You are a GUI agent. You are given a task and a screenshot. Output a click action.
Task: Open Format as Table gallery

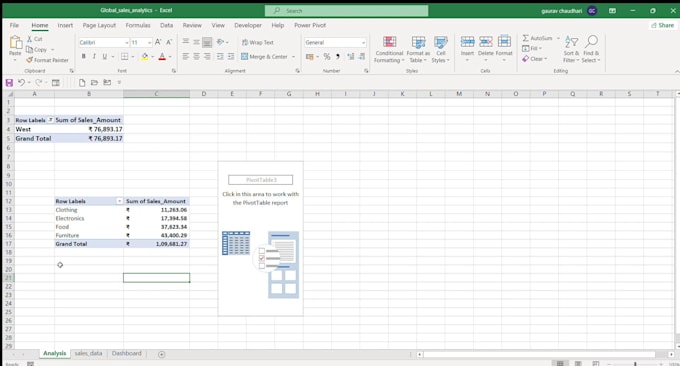(418, 49)
